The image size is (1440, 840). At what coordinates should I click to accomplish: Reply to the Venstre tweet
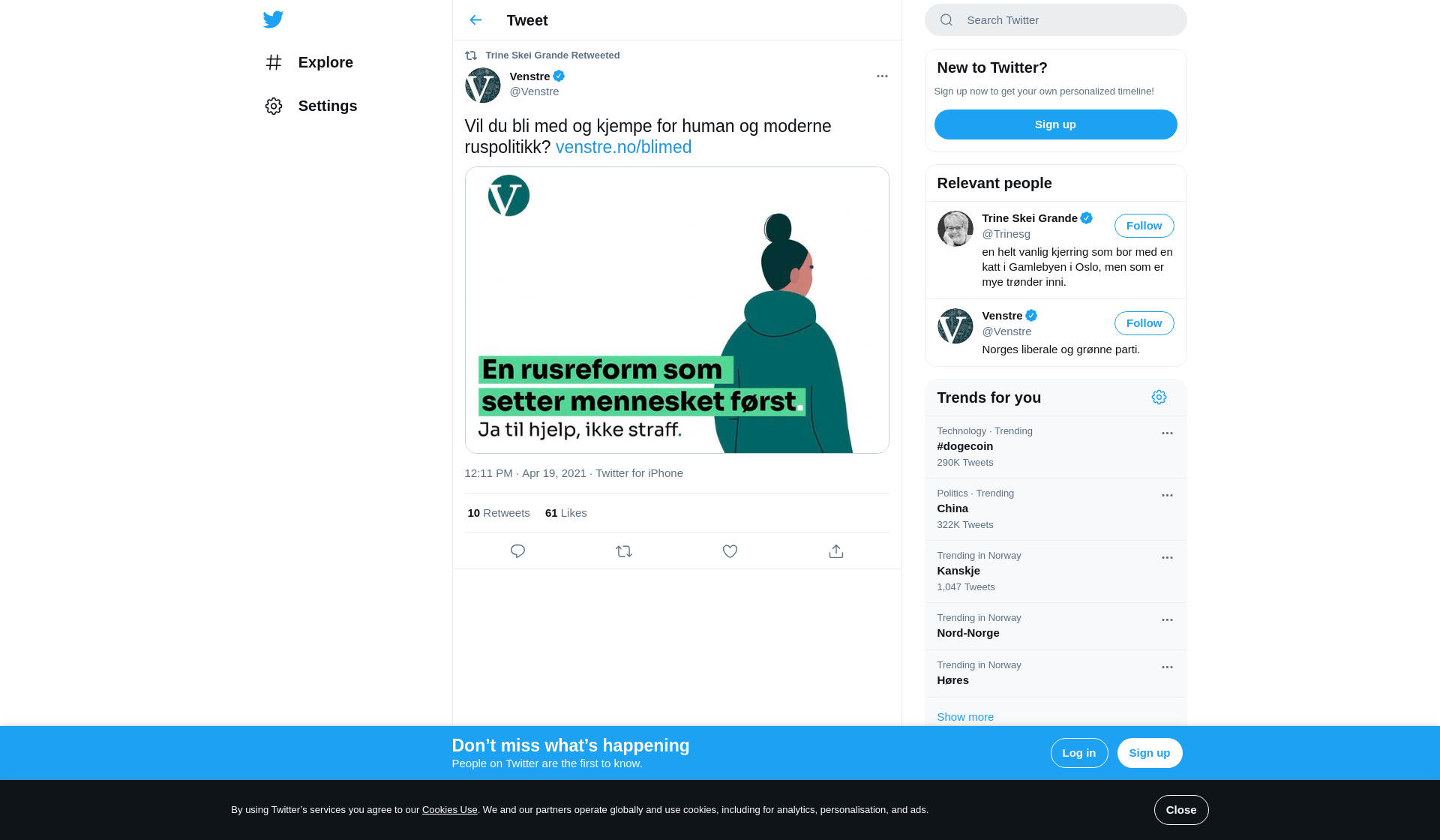[x=517, y=551]
